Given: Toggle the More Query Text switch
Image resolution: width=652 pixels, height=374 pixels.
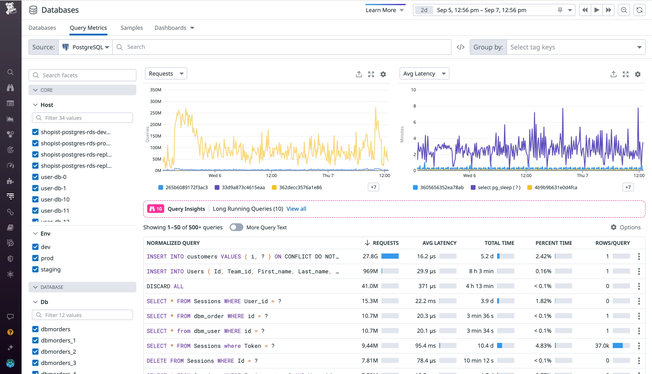Looking at the screenshot, I should [236, 227].
